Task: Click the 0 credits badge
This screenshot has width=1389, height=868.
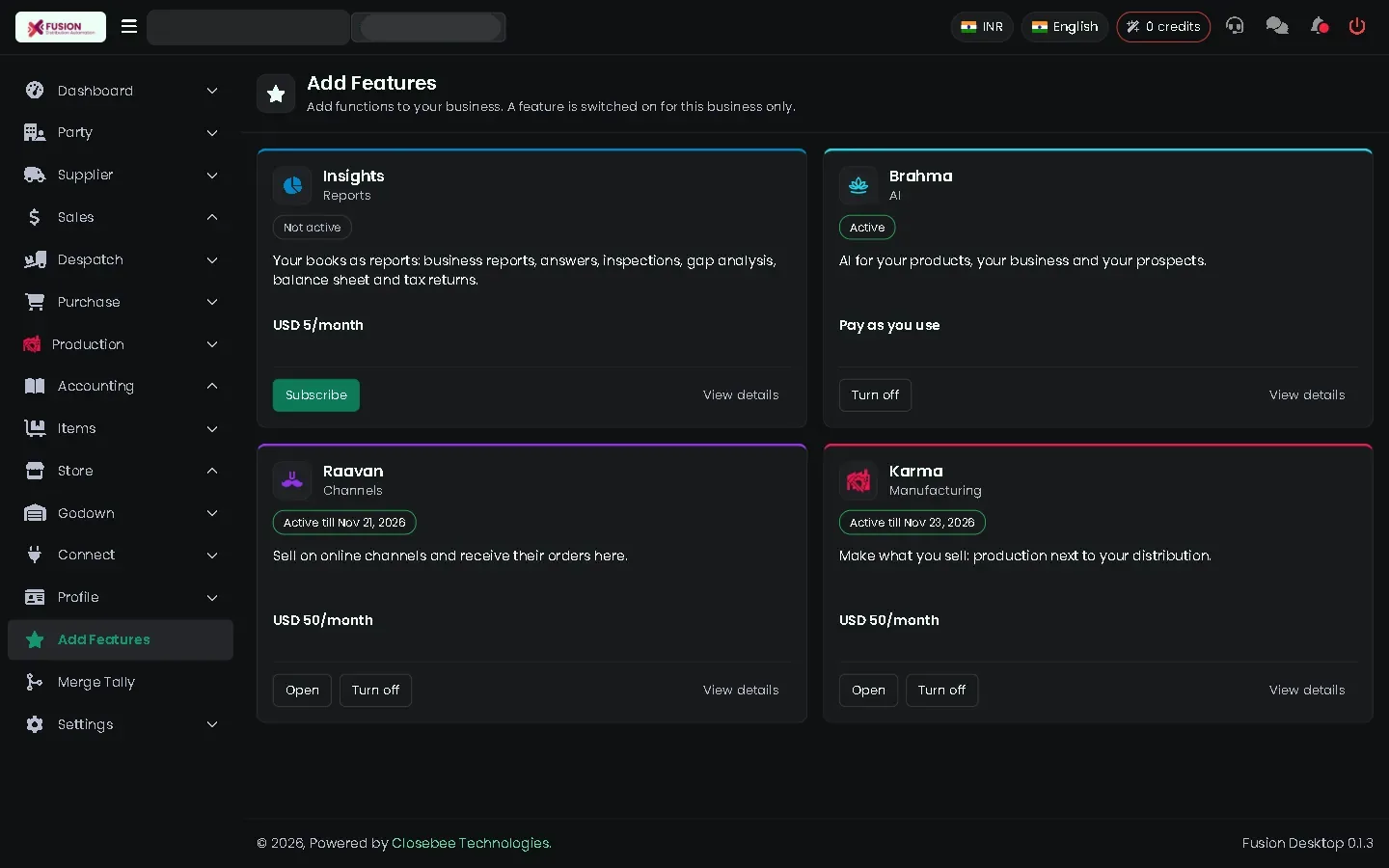Action: tap(1163, 27)
